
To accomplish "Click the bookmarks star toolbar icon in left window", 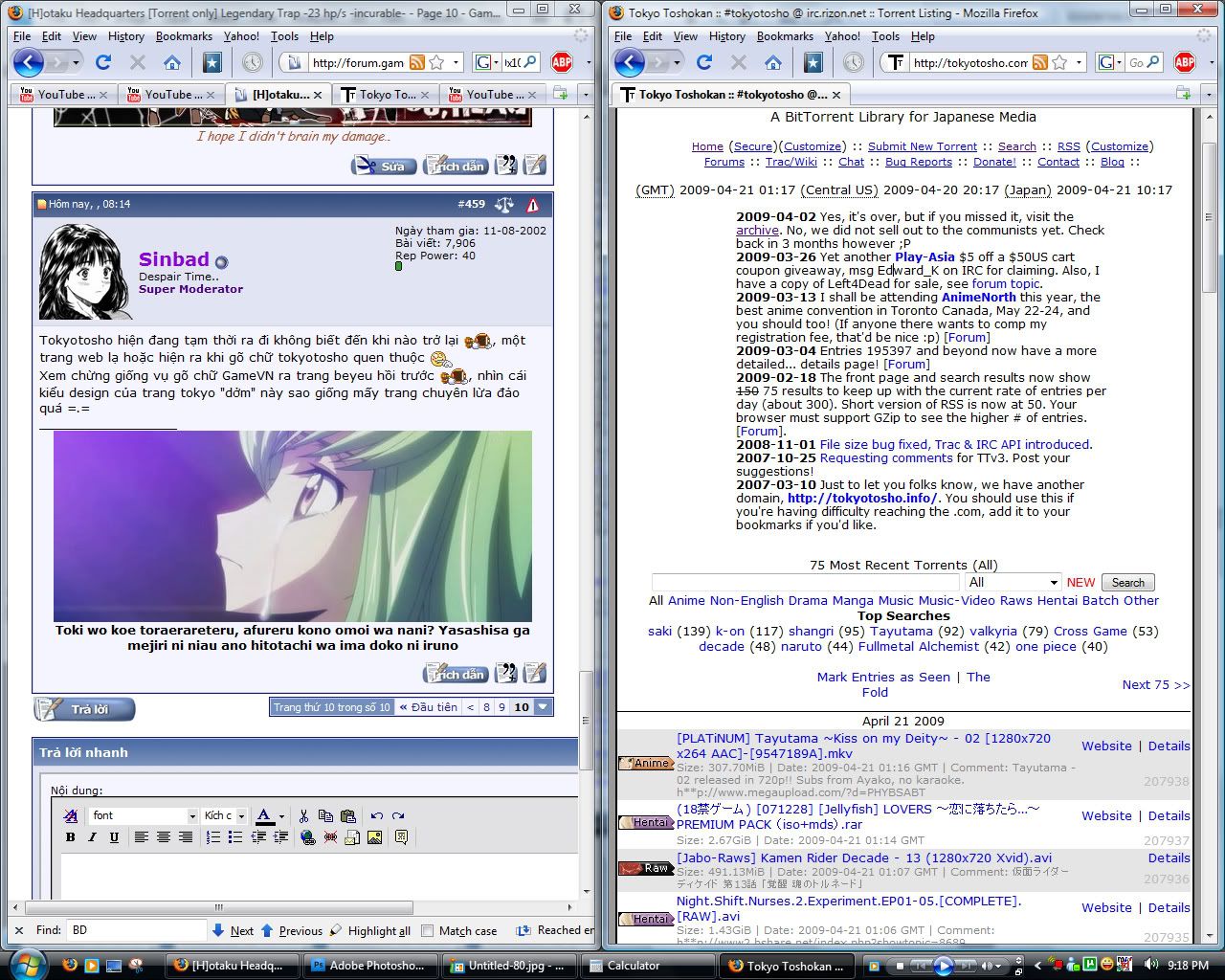I will [212, 62].
